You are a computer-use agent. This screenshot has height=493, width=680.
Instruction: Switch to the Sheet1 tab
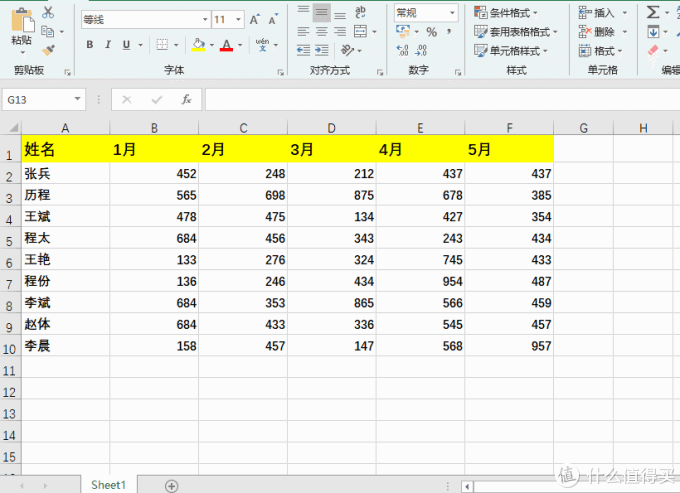pos(108,484)
